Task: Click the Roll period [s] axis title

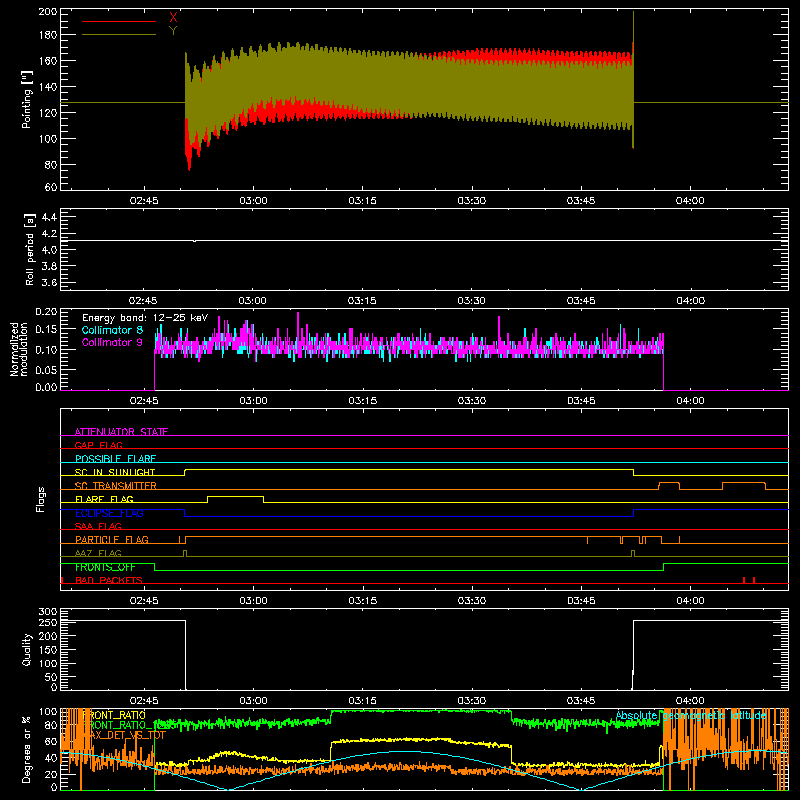Action: 29,249
